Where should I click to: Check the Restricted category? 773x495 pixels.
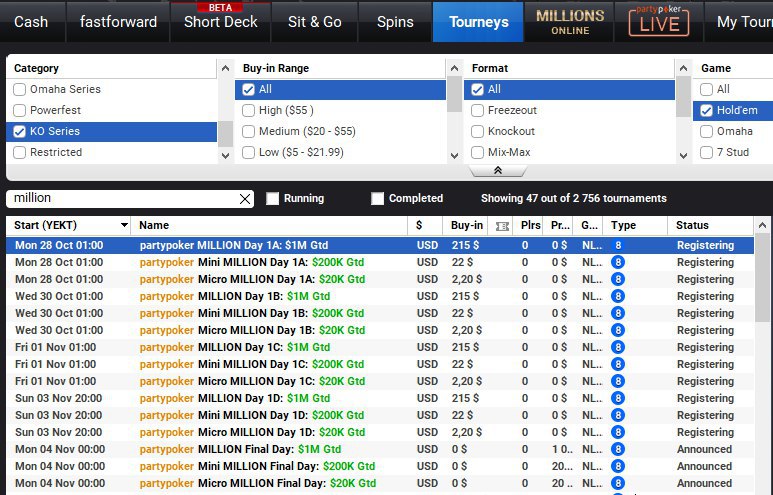coord(20,152)
